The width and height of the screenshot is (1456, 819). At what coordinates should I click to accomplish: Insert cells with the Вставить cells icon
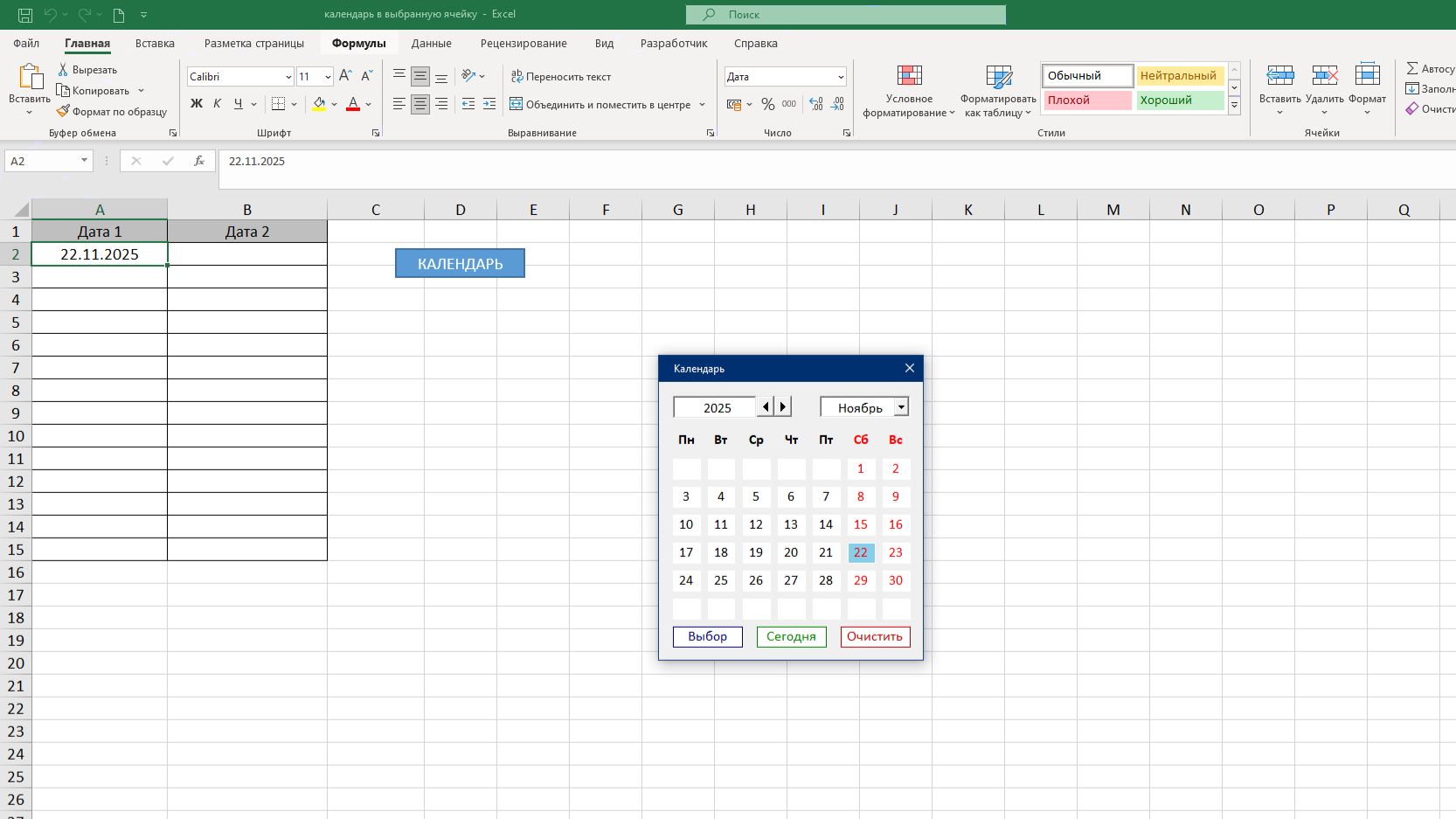1280,76
